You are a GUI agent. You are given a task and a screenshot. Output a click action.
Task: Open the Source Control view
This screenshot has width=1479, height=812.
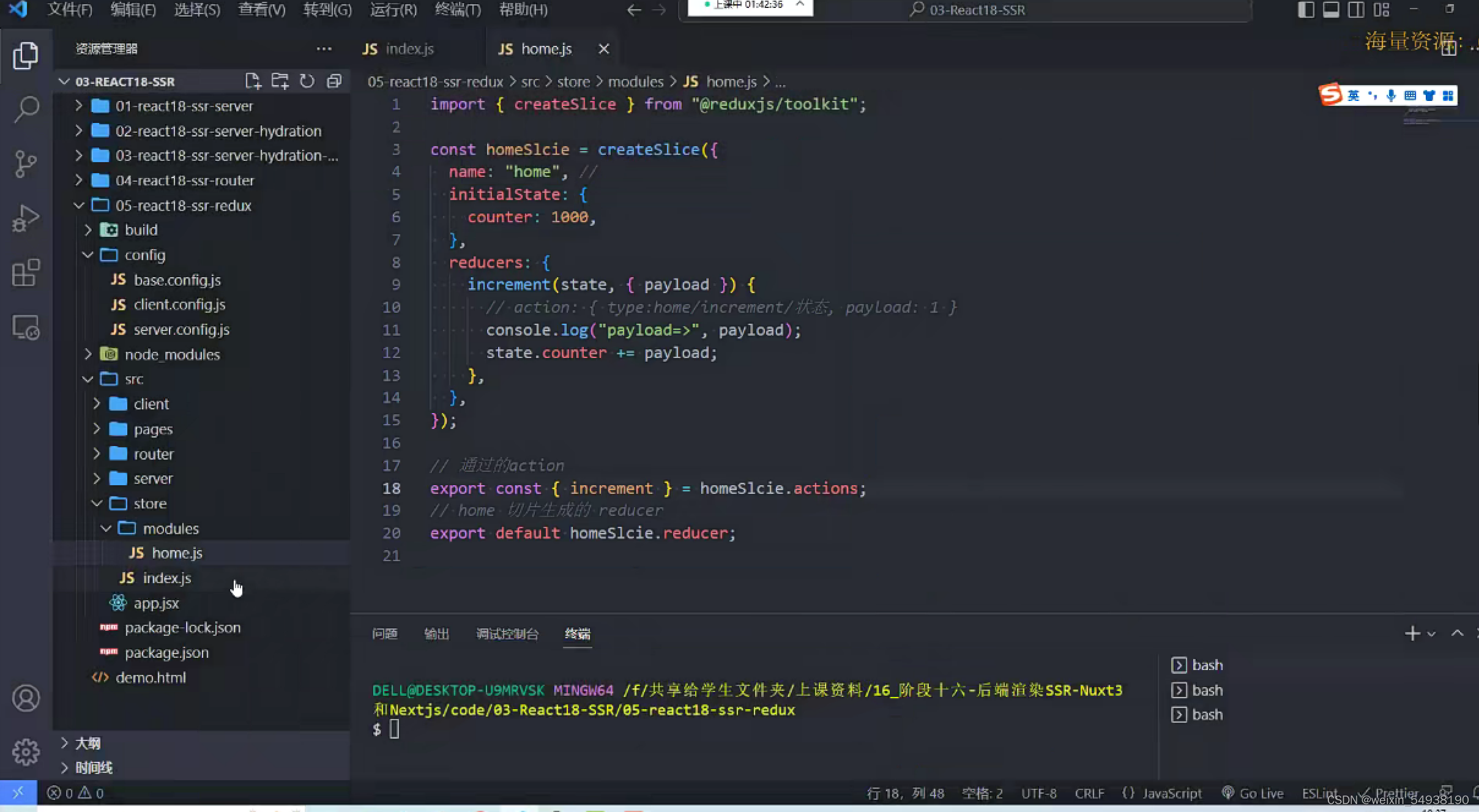coord(26,164)
